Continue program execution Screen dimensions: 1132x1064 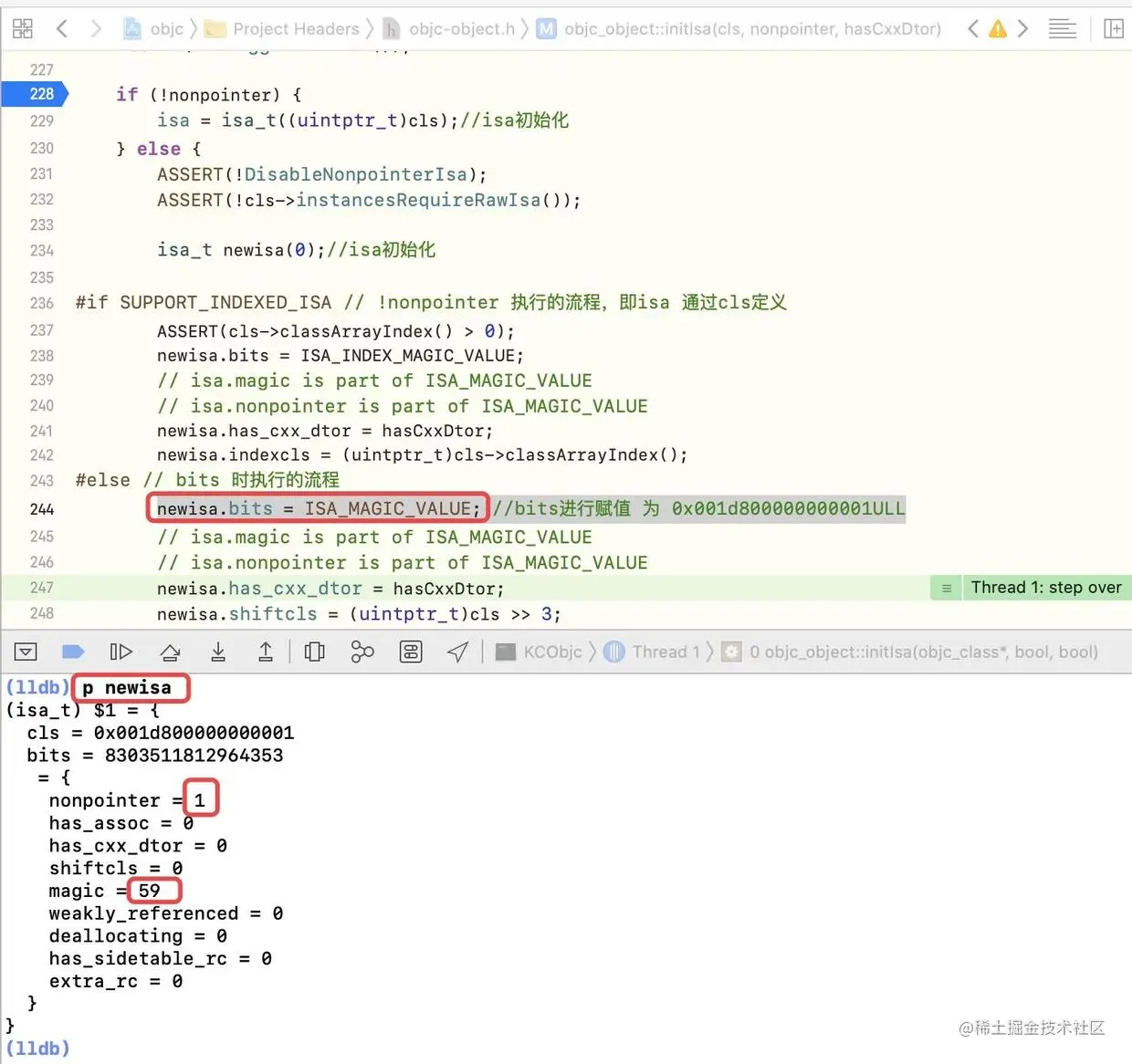point(121,652)
